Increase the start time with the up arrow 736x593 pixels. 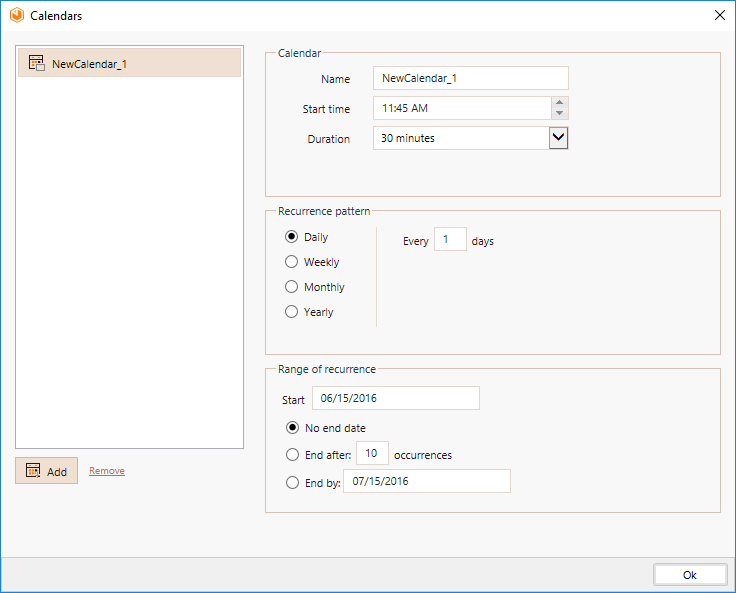(560, 102)
